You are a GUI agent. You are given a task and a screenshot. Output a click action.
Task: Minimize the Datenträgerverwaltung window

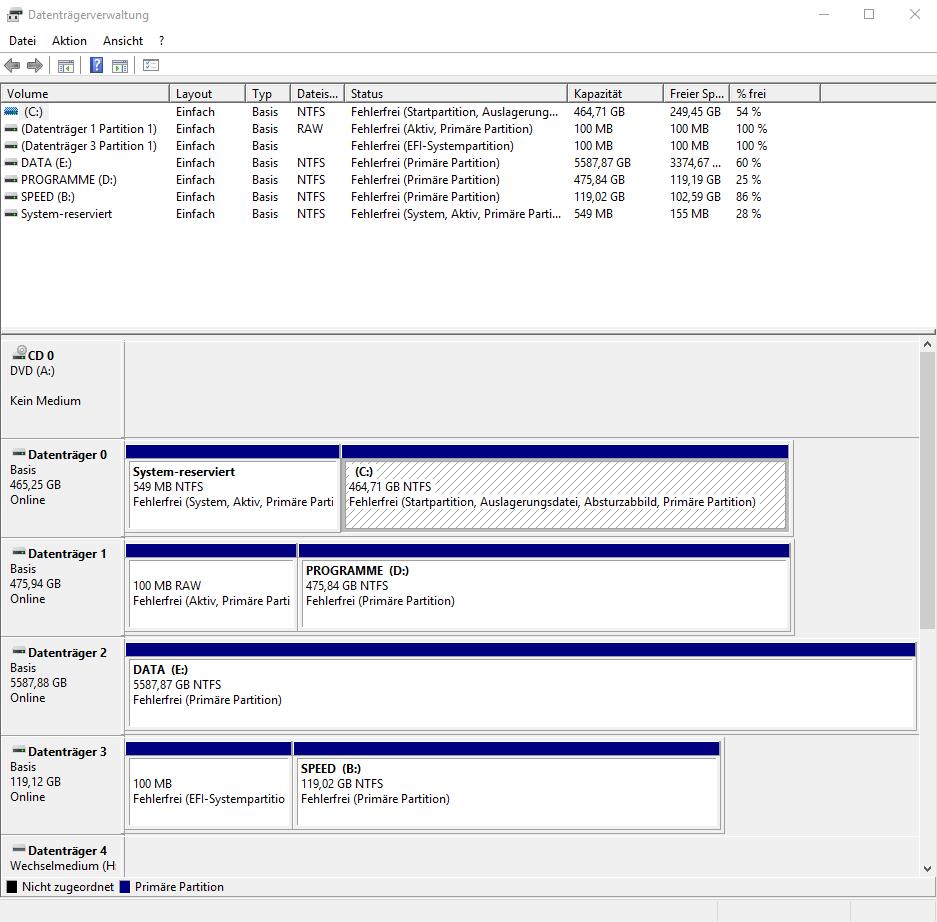click(x=824, y=14)
